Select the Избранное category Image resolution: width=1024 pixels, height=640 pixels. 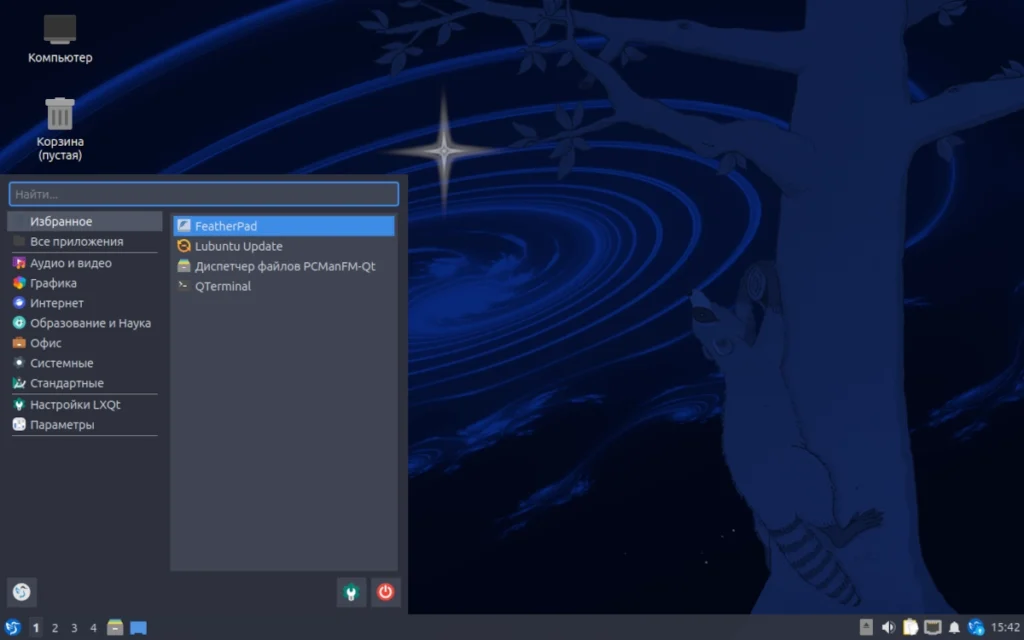[x=85, y=221]
